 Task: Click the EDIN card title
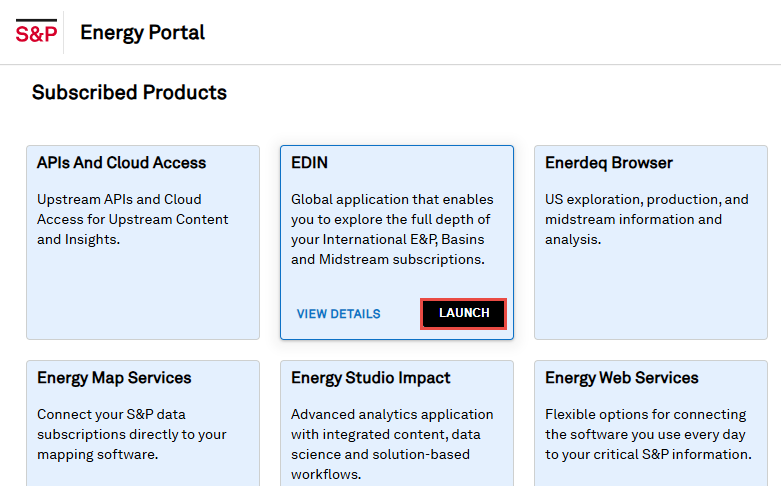309,163
